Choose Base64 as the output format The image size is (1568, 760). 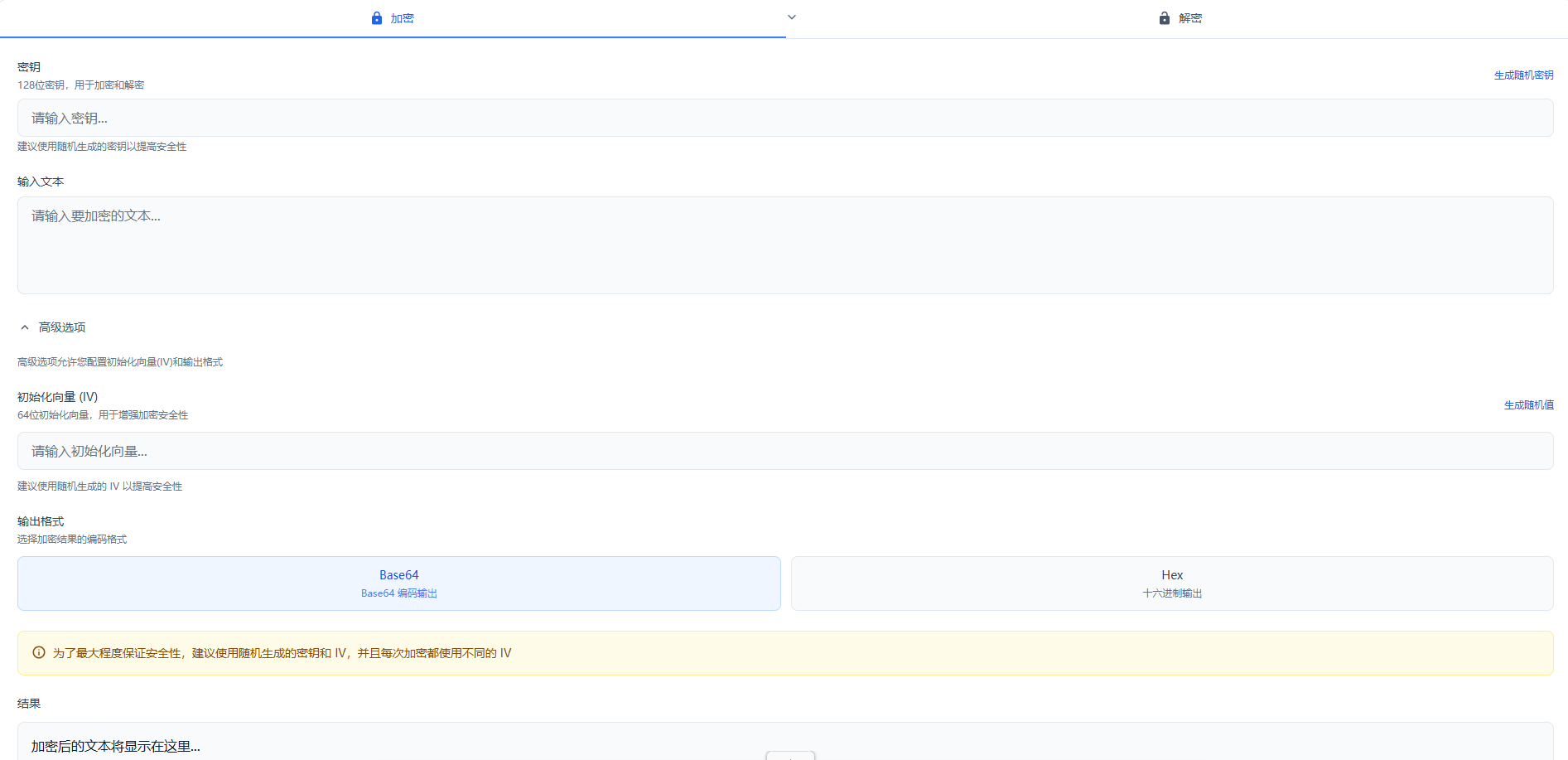click(398, 583)
